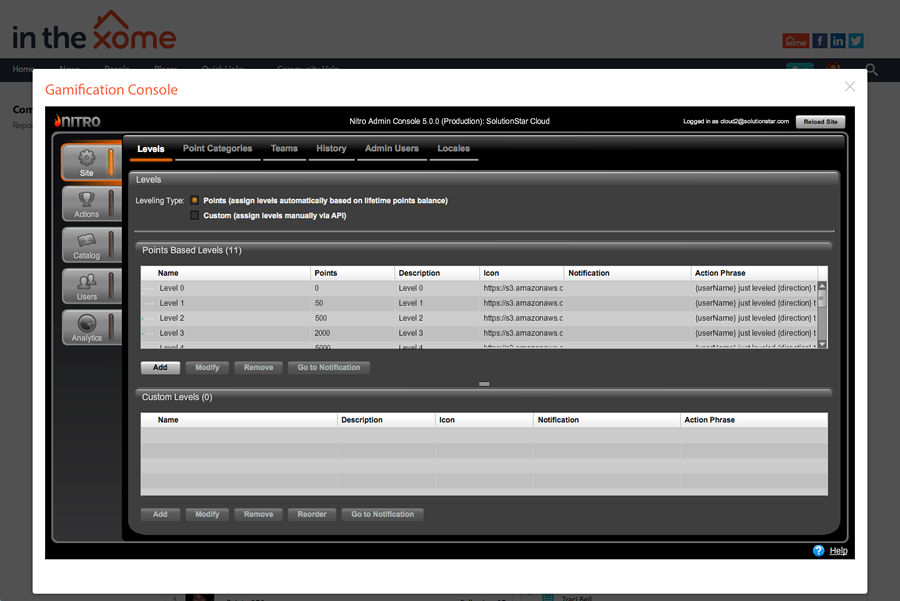The width and height of the screenshot is (900, 601).
Task: Open the Users section
Action: click(91, 286)
